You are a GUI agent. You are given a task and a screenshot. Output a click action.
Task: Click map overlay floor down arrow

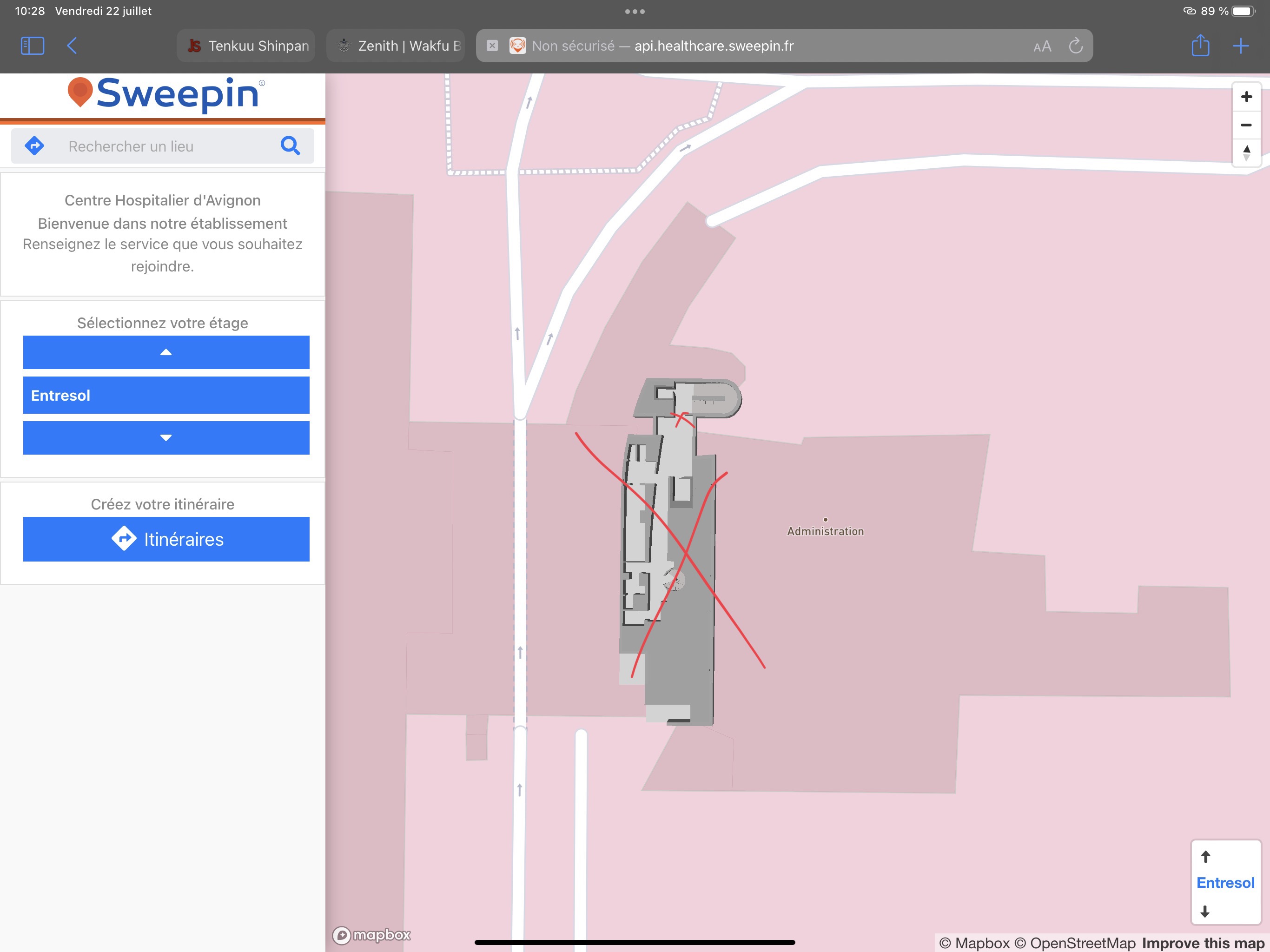point(1205,911)
